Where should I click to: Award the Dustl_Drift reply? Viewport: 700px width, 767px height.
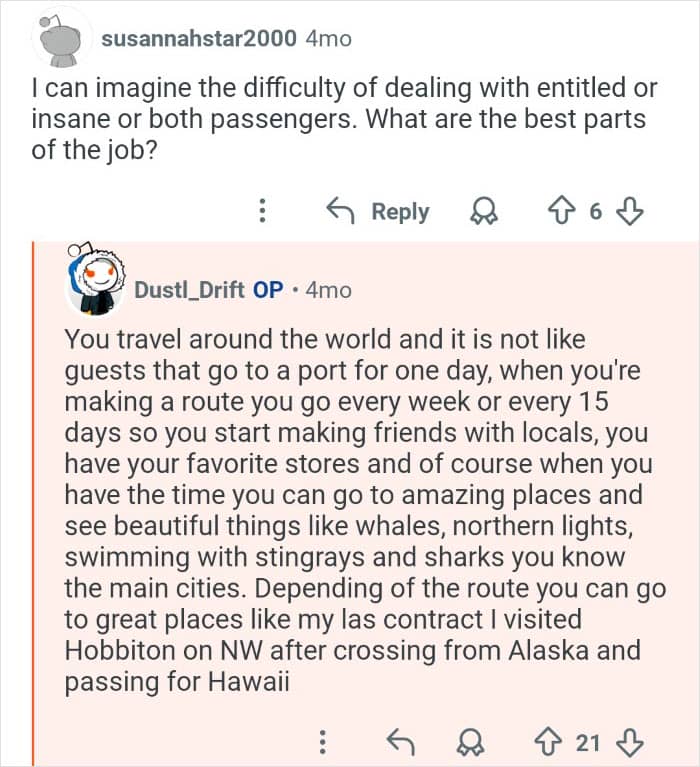[468, 742]
